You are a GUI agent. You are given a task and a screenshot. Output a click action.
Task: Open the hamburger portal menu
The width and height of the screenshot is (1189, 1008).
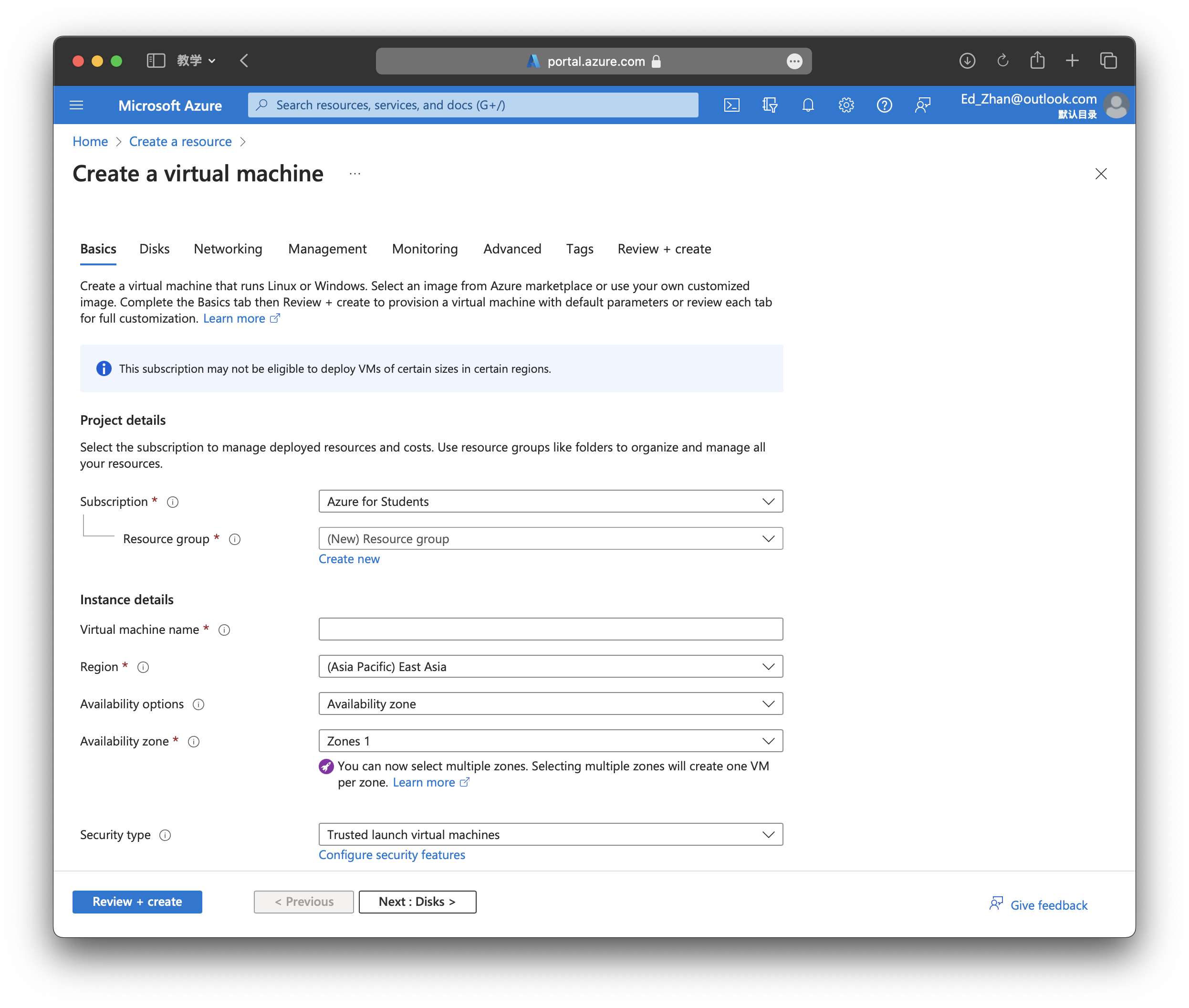point(76,105)
